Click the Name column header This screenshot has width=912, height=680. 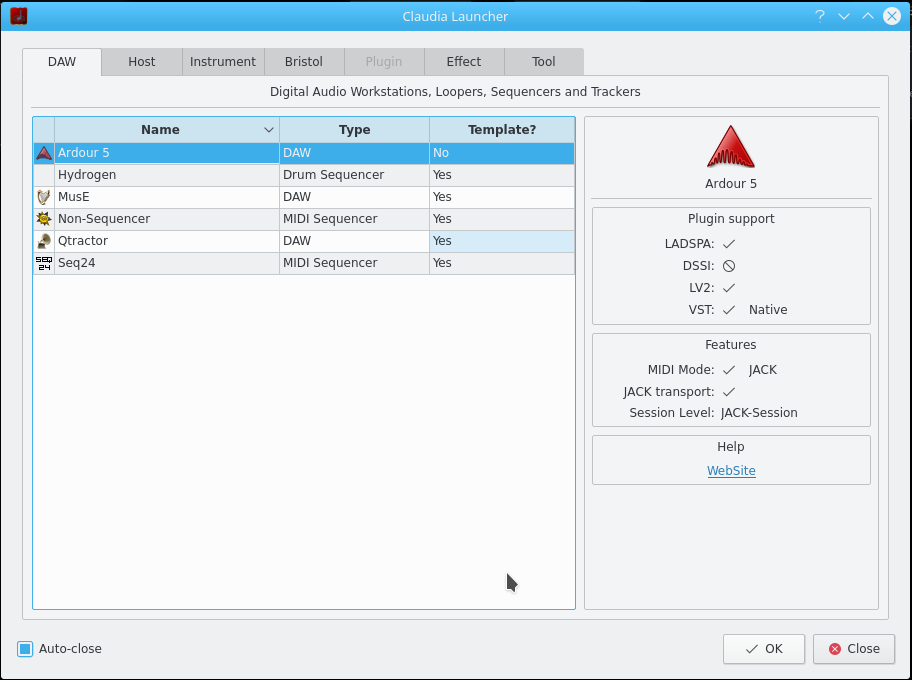(x=167, y=130)
